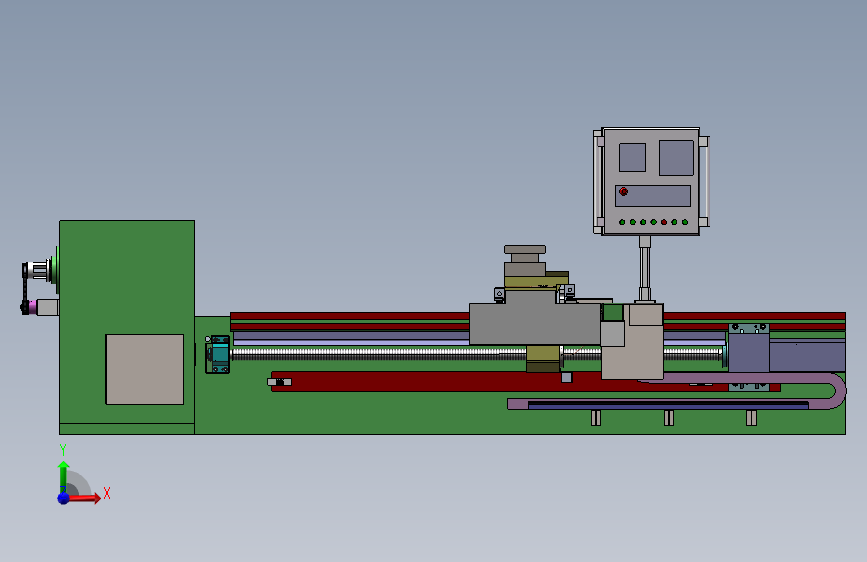The image size is (867, 562).
Task: Select the gray cover plate on the headstock
Action: pos(145,369)
